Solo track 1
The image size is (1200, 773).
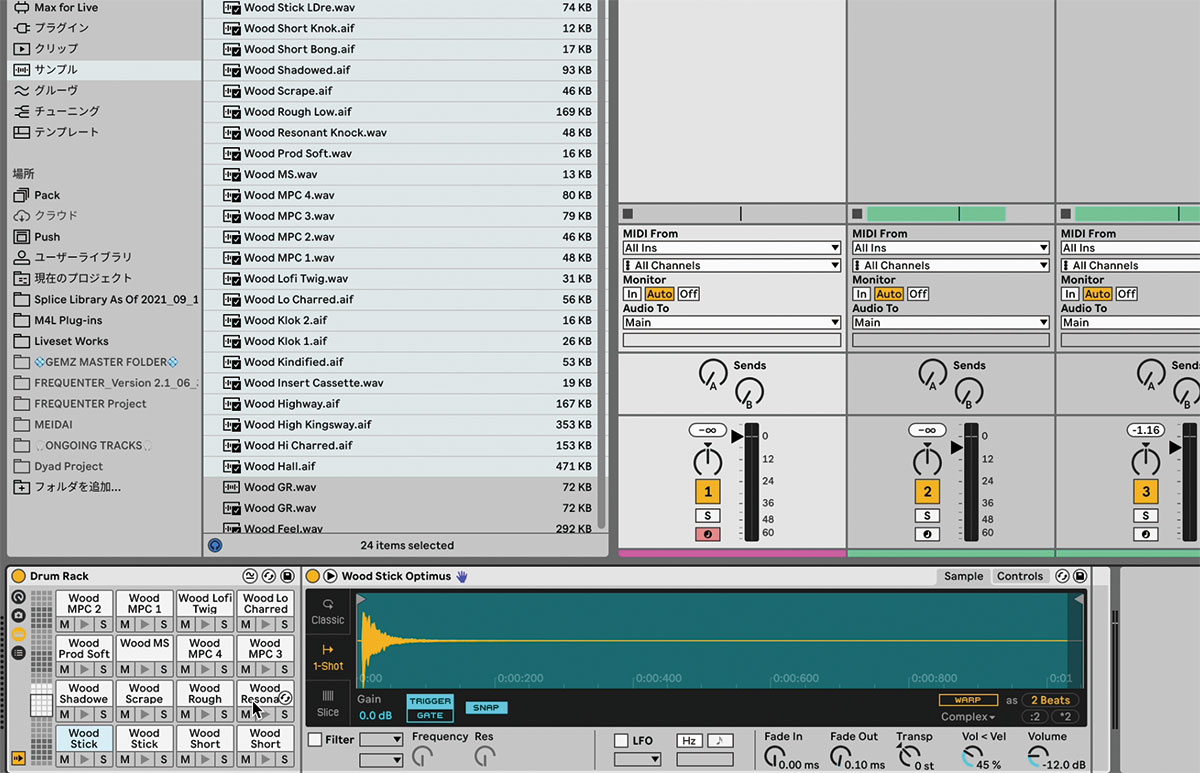point(708,516)
